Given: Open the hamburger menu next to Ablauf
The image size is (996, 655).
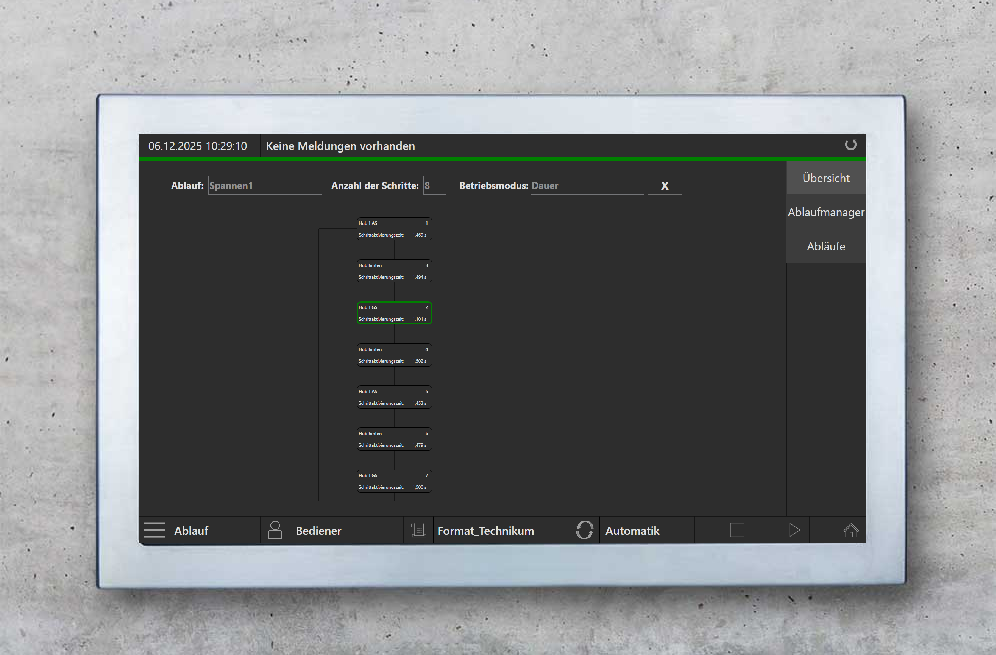Looking at the screenshot, I should pos(154,531).
